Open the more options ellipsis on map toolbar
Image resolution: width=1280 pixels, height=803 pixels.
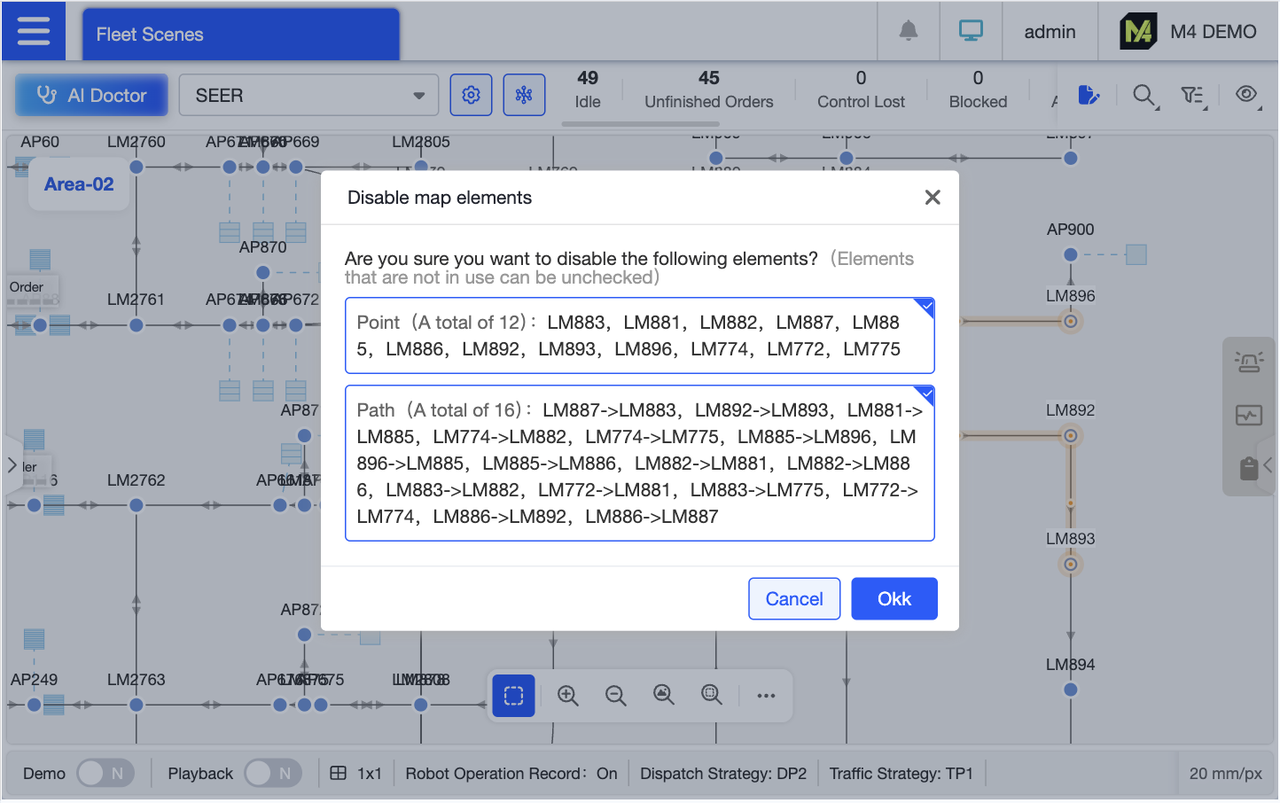(766, 695)
